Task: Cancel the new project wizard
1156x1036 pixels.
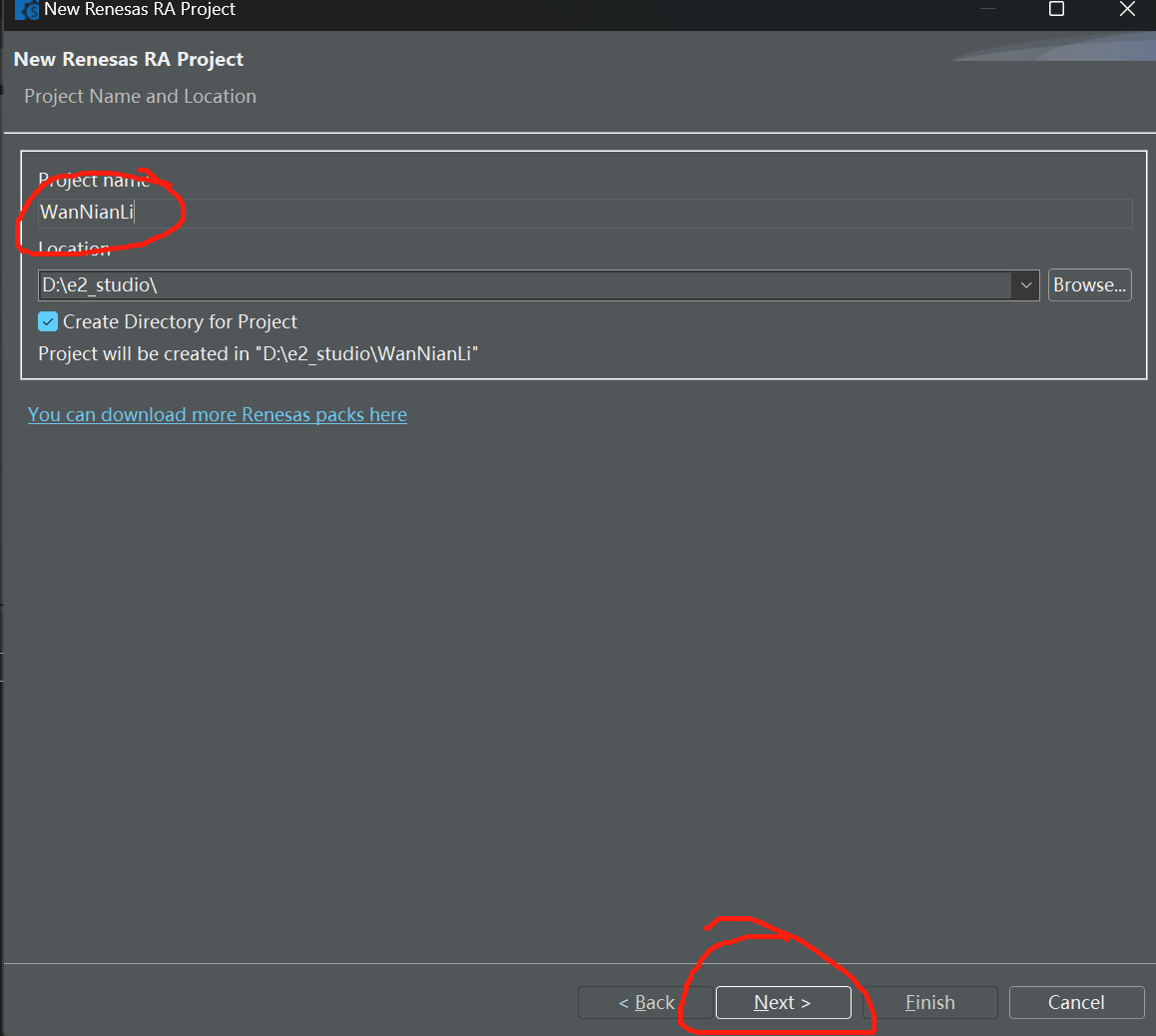Action: pyautogui.click(x=1076, y=1002)
